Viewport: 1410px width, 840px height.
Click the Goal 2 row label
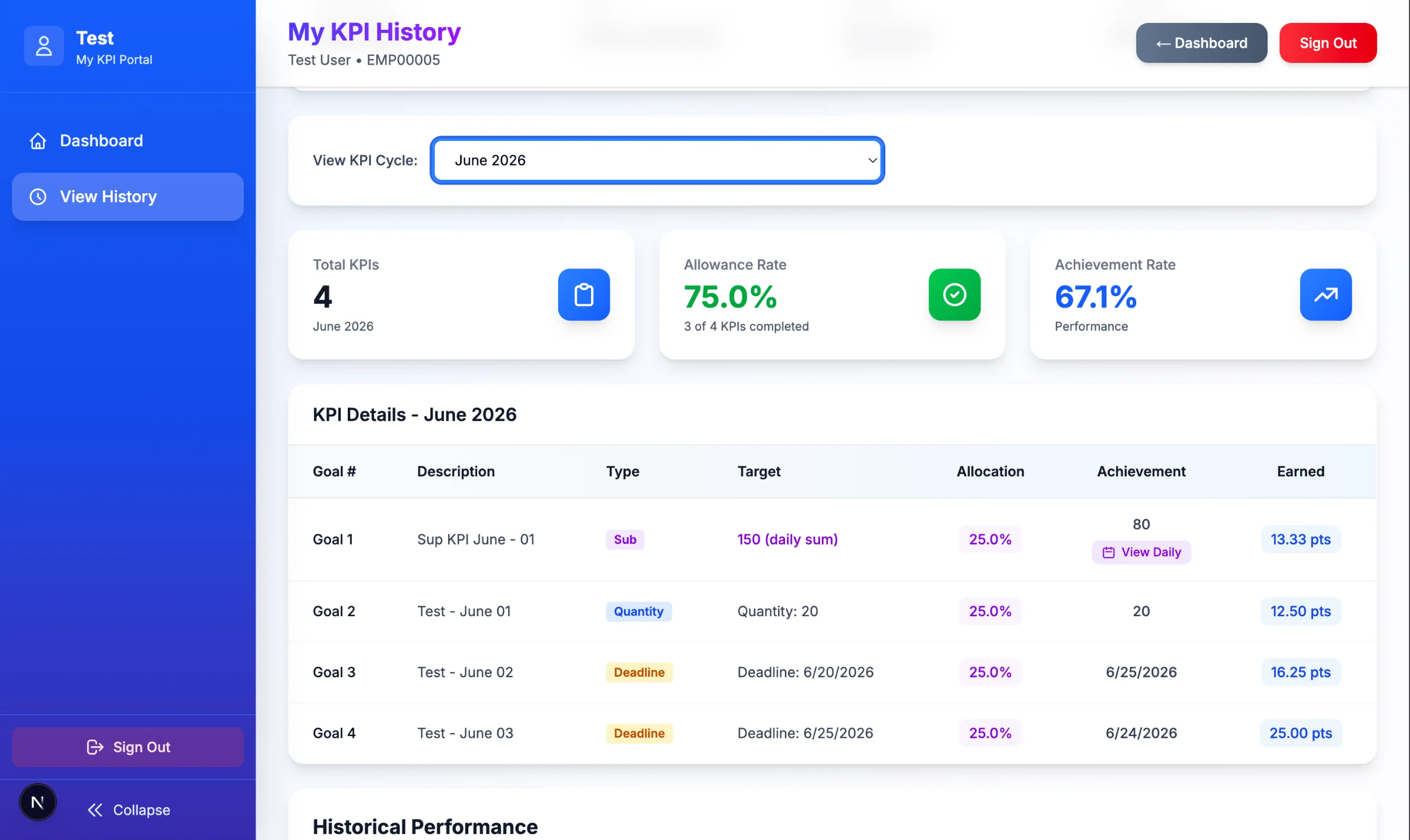334,611
